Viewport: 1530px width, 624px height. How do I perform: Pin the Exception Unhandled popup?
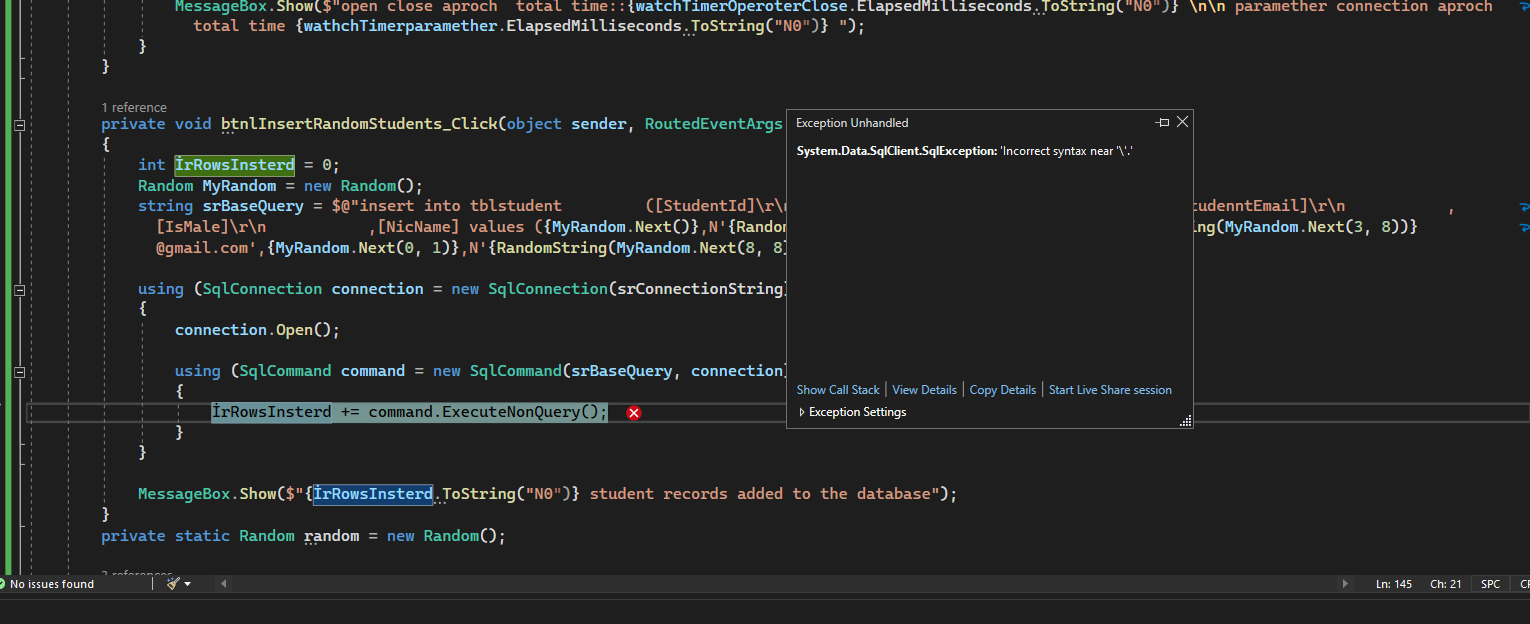click(x=1162, y=122)
